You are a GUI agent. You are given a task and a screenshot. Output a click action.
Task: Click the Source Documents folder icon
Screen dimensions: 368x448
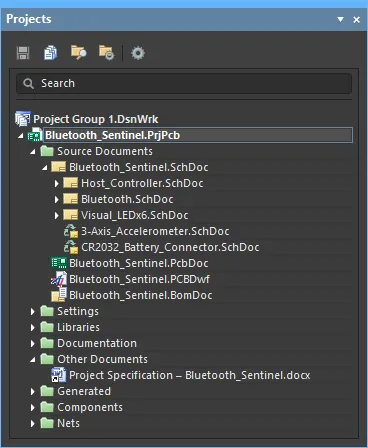(x=47, y=151)
